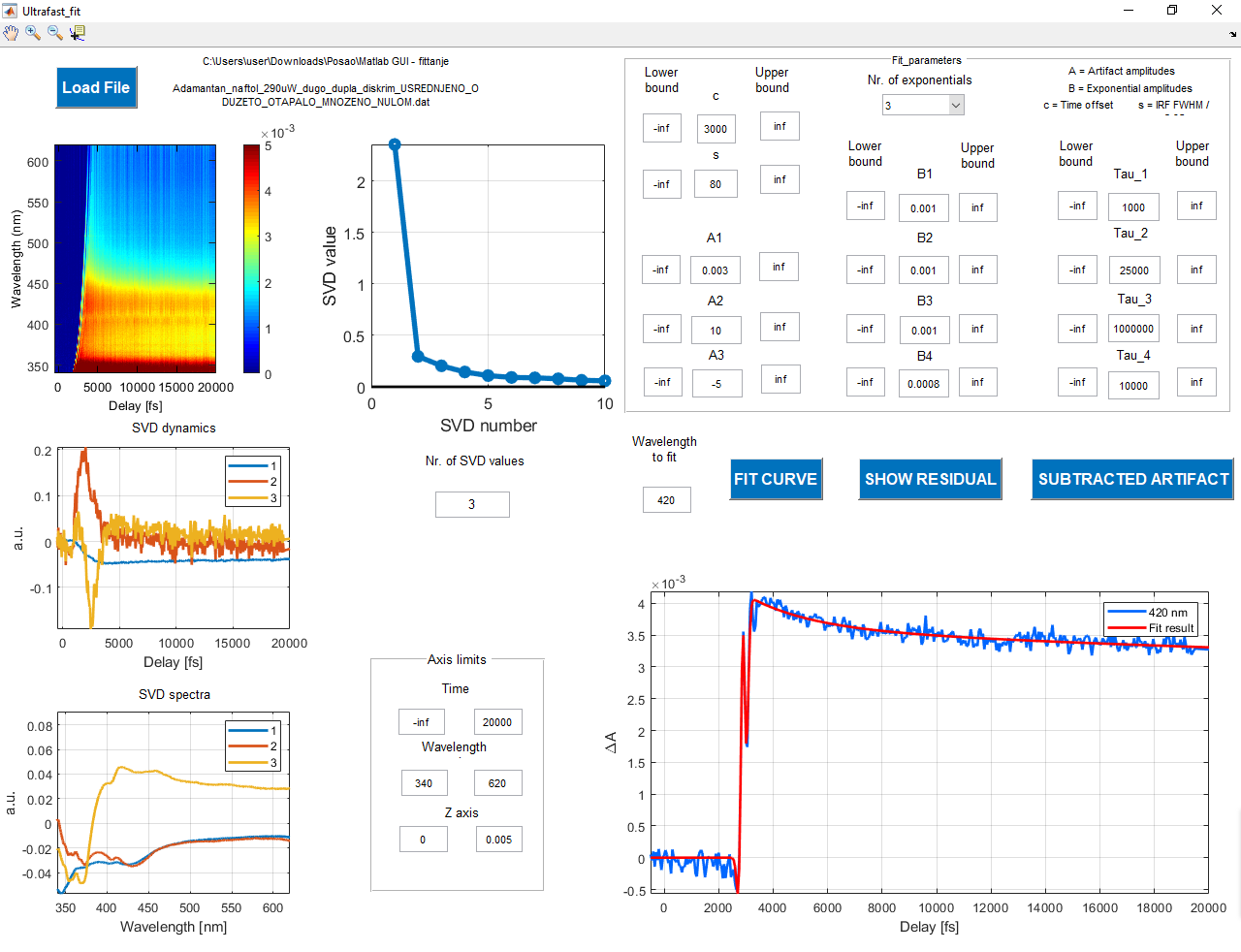The height and width of the screenshot is (952, 1241).
Task: Activate the Data Cursor tool
Action: tap(78, 32)
